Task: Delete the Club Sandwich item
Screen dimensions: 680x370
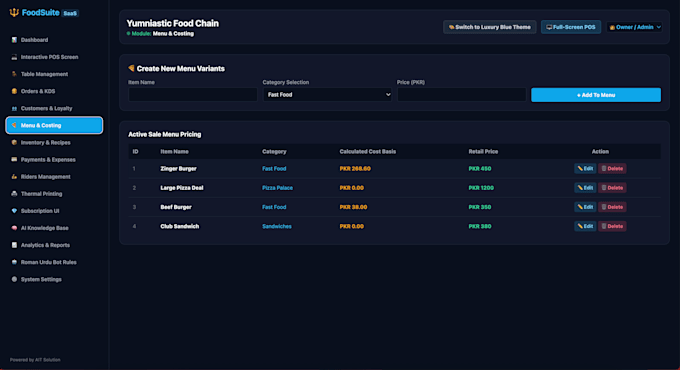Action: 612,226
